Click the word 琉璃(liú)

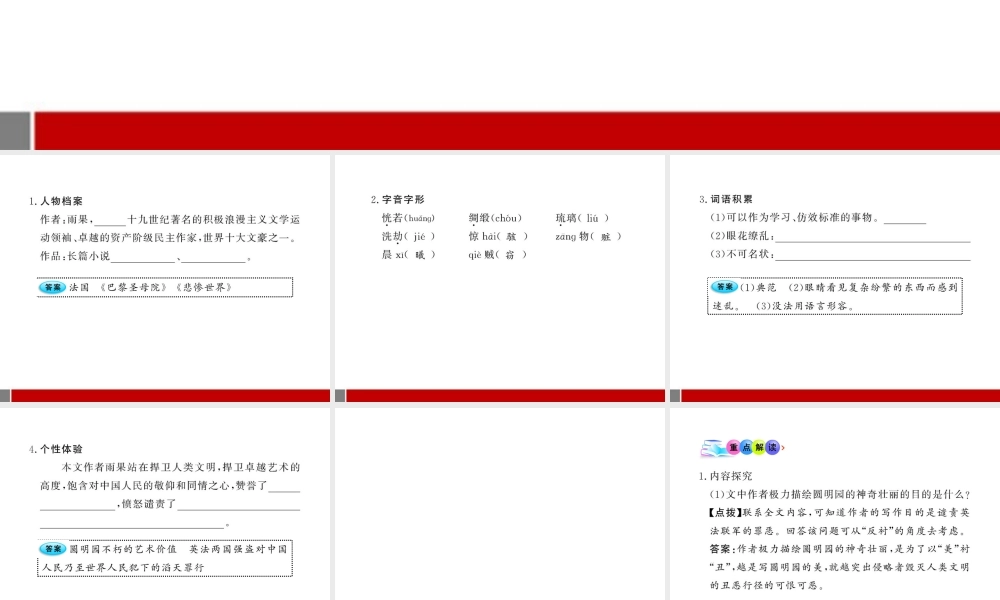(582, 218)
